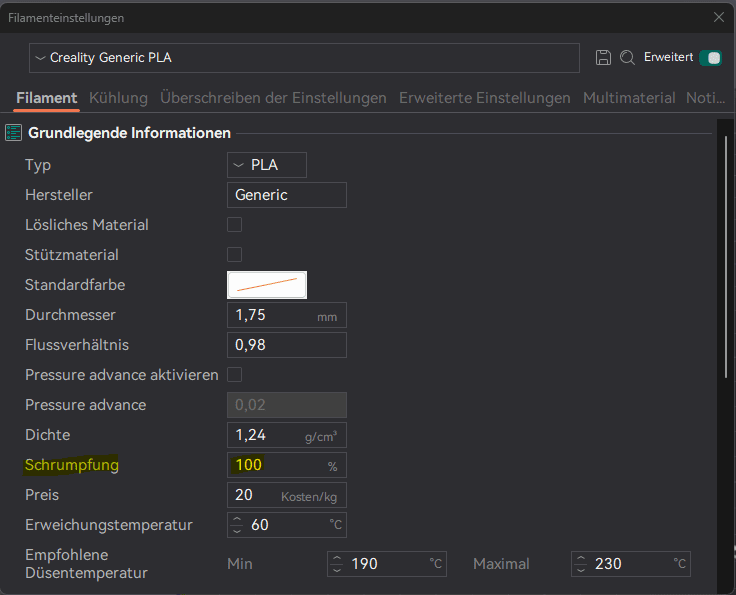Click the save preset floppy disk icon
The image size is (736, 595).
click(x=603, y=58)
